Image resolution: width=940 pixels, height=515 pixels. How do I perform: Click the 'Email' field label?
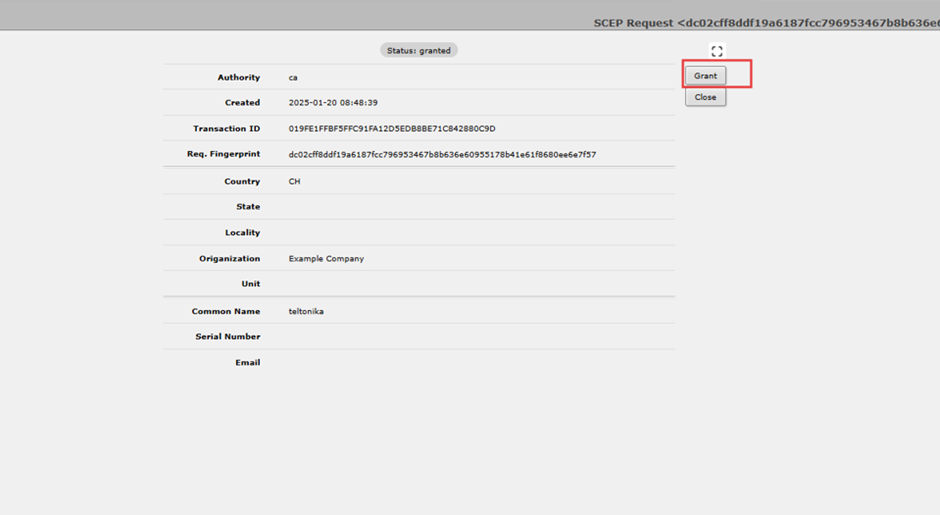(247, 363)
